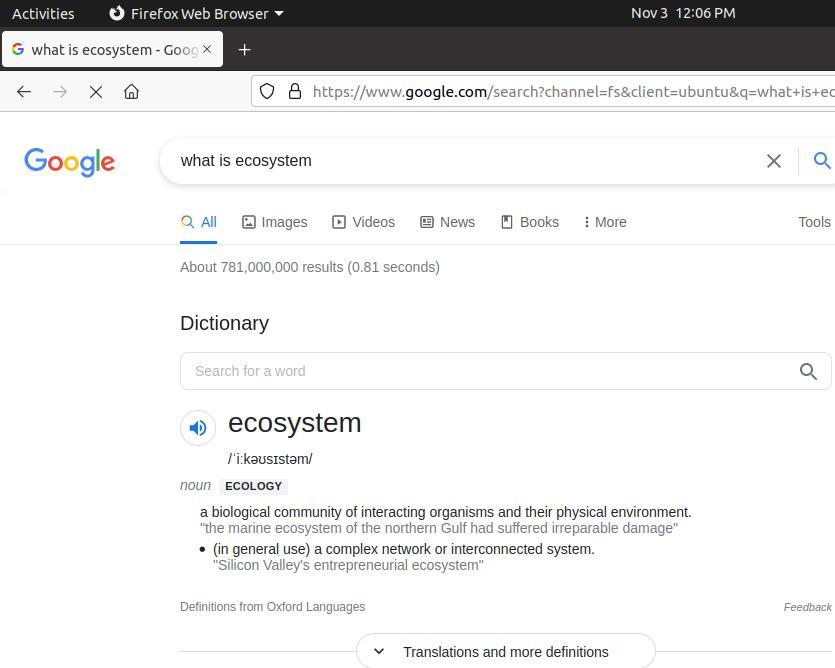This screenshot has height=668, width=835.
Task: Go to the Firefox home page
Action: pyautogui.click(x=131, y=92)
